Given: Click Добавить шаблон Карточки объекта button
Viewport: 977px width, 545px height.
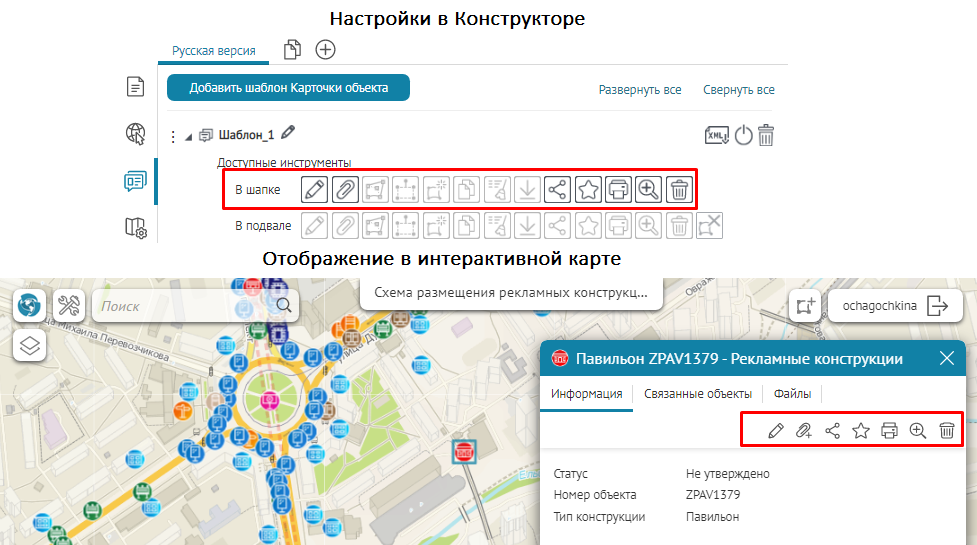Looking at the screenshot, I should 289,88.
